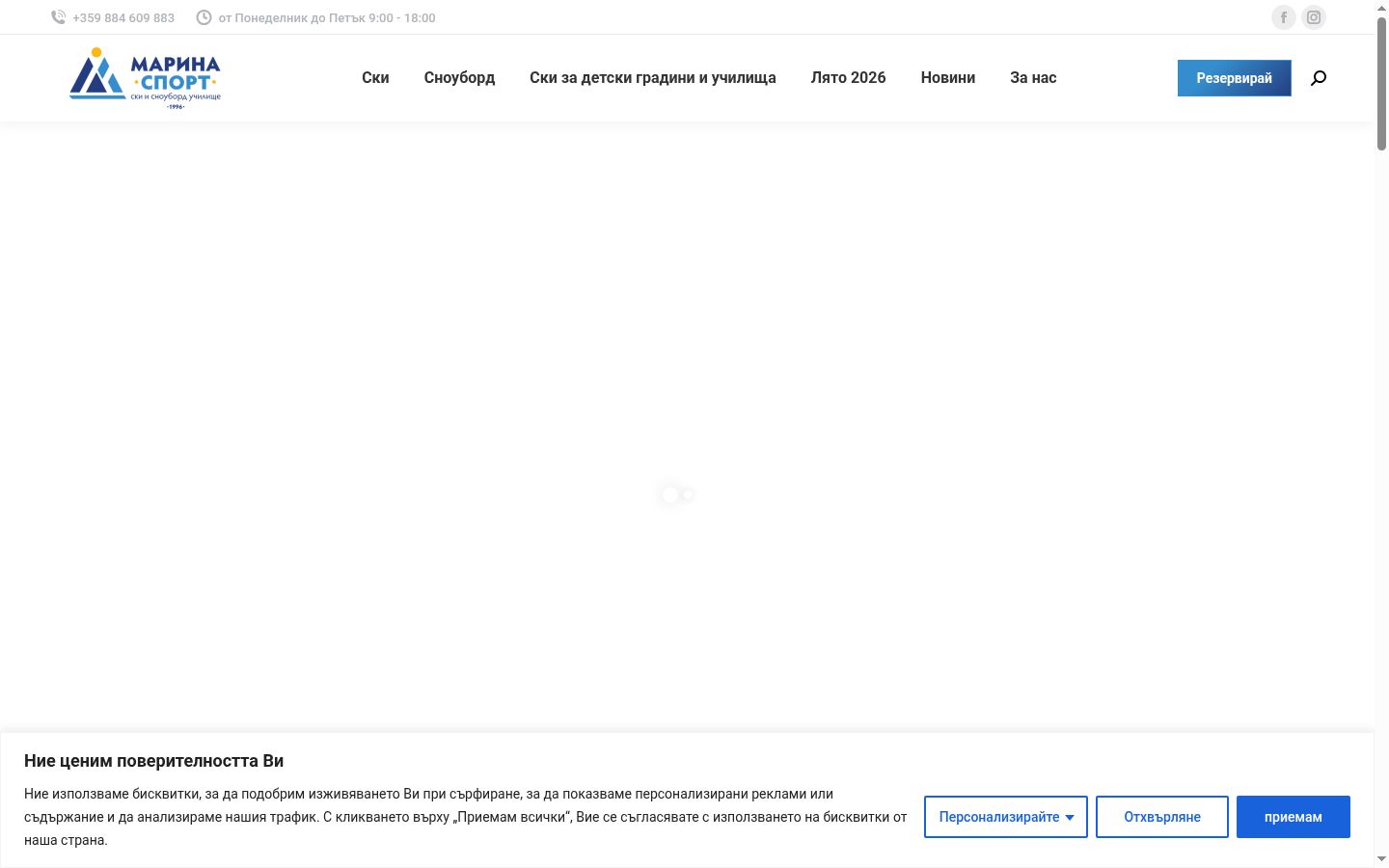Accept cookies with приемам
1389x868 pixels.
1294,817
